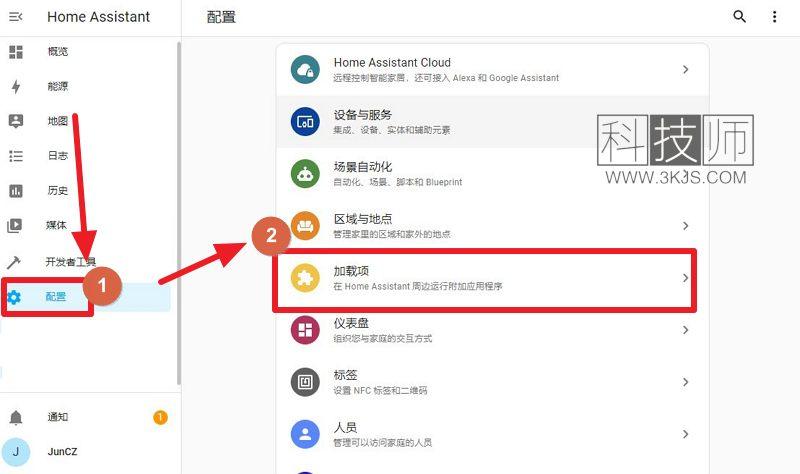Click the 日志 list icon
The height and width of the screenshot is (474, 800).
tap(16, 156)
